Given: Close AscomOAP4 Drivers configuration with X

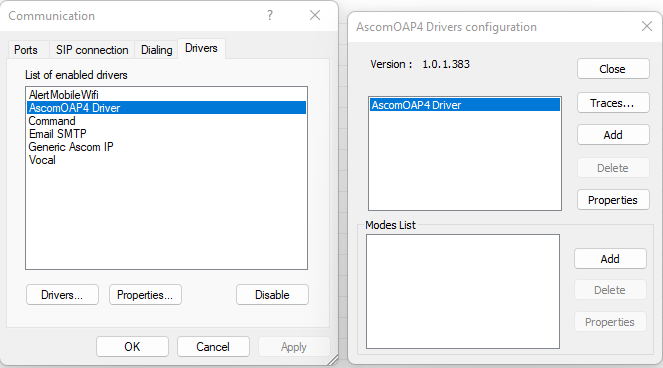Looking at the screenshot, I should click(647, 26).
